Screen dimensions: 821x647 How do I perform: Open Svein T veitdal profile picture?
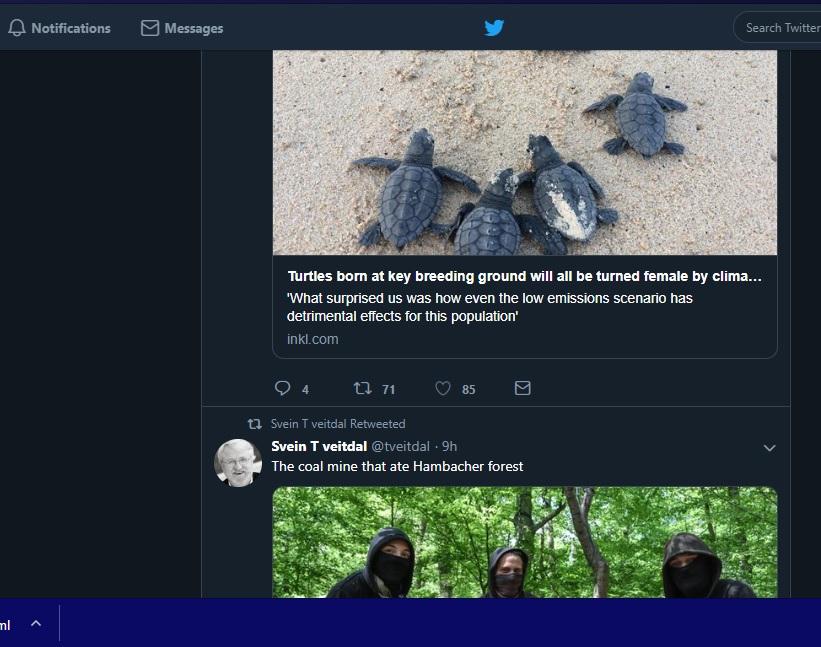pyautogui.click(x=238, y=463)
